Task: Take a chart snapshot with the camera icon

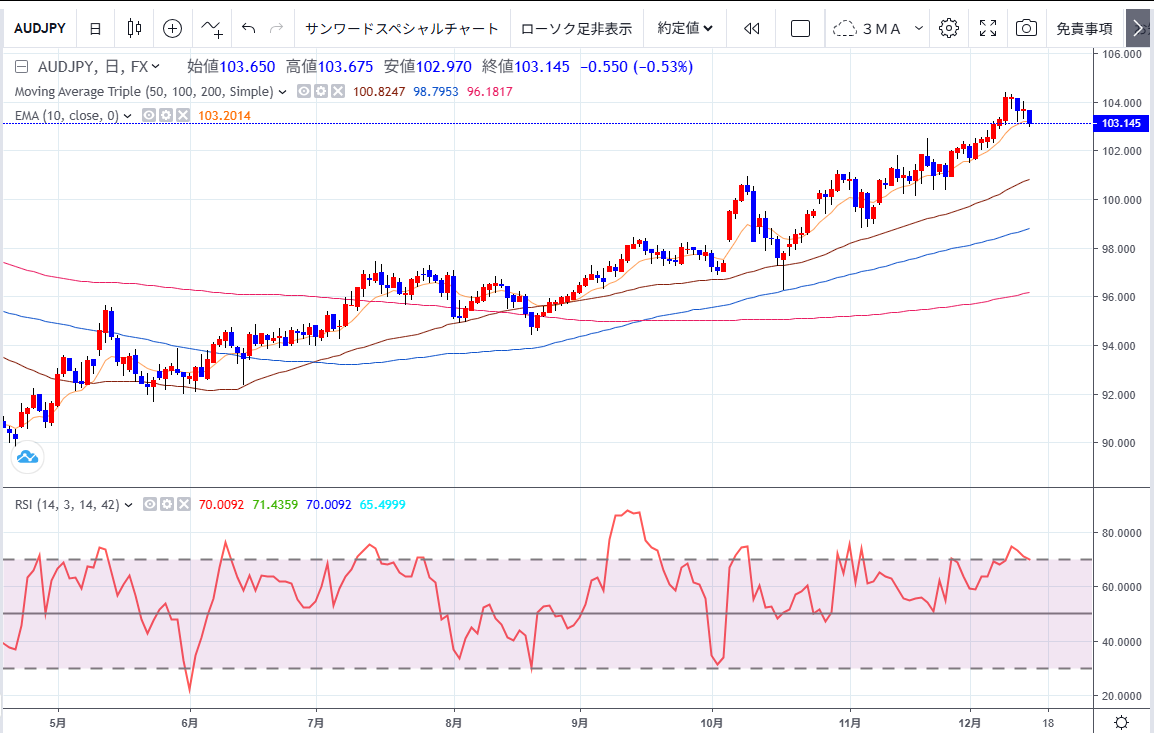Action: (1026, 28)
